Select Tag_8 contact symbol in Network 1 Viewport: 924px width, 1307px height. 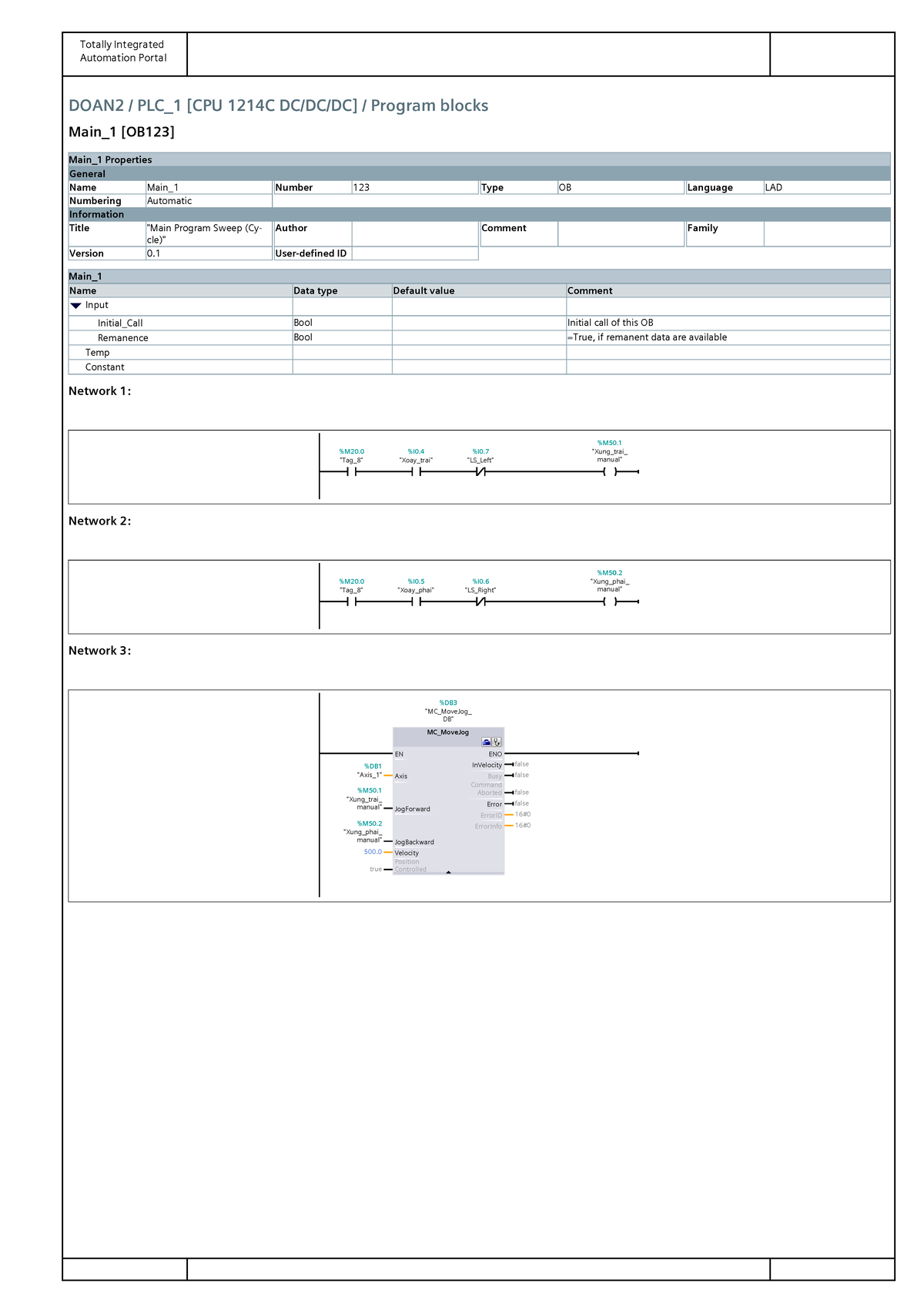pos(352,471)
